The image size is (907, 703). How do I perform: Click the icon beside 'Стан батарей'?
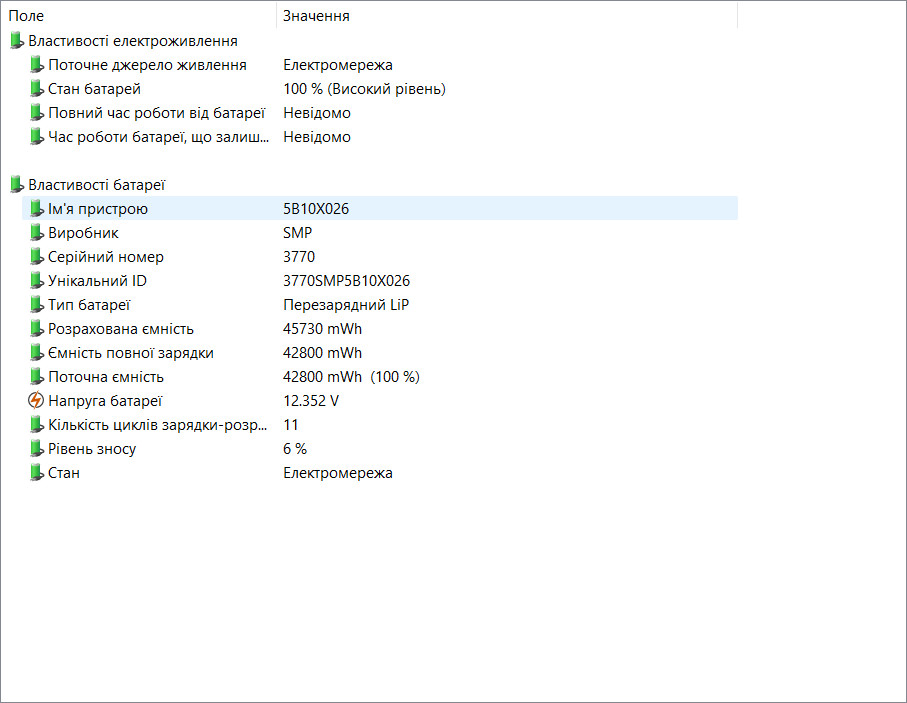[36, 89]
